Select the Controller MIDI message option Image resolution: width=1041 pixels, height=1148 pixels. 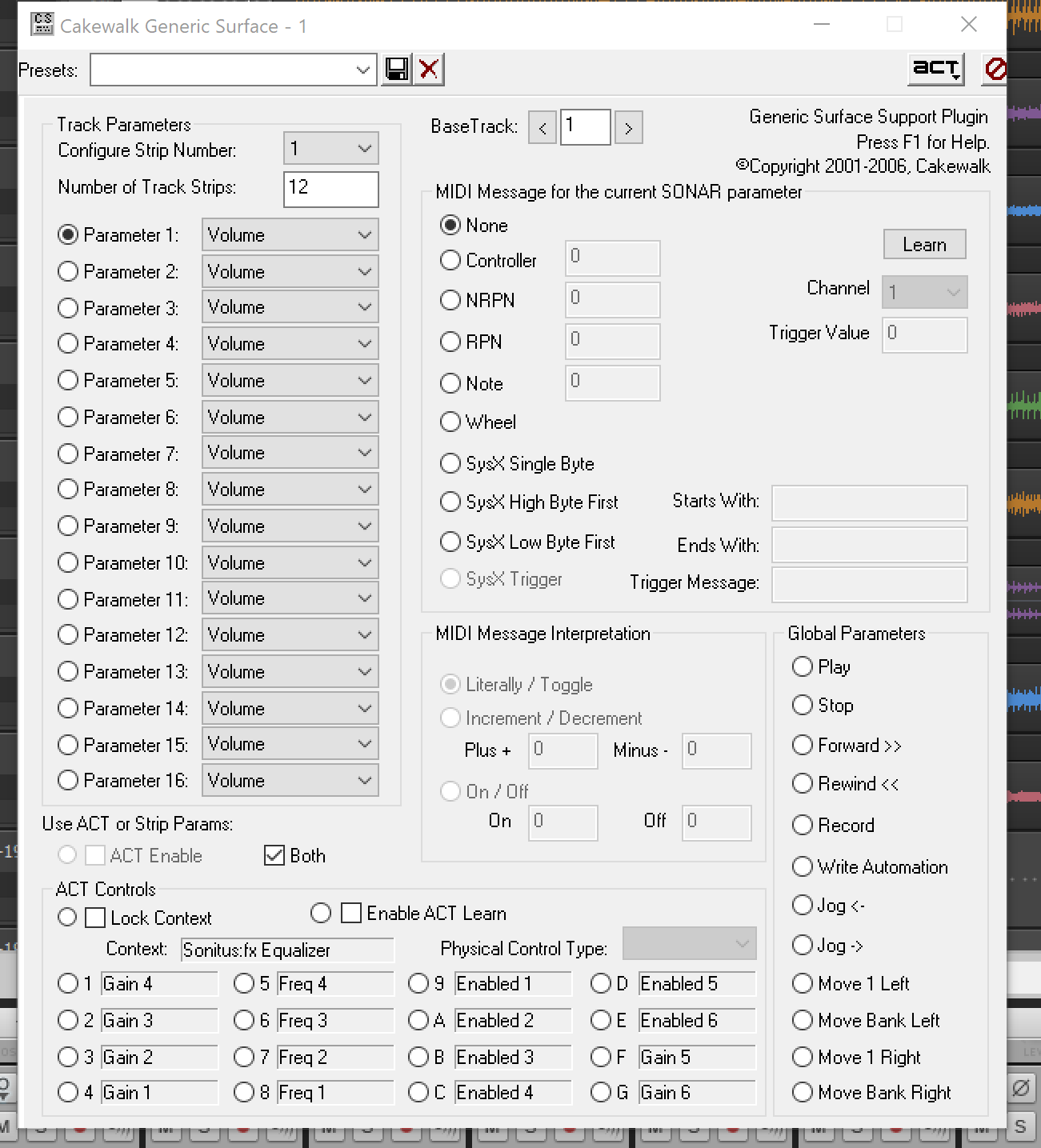450,260
